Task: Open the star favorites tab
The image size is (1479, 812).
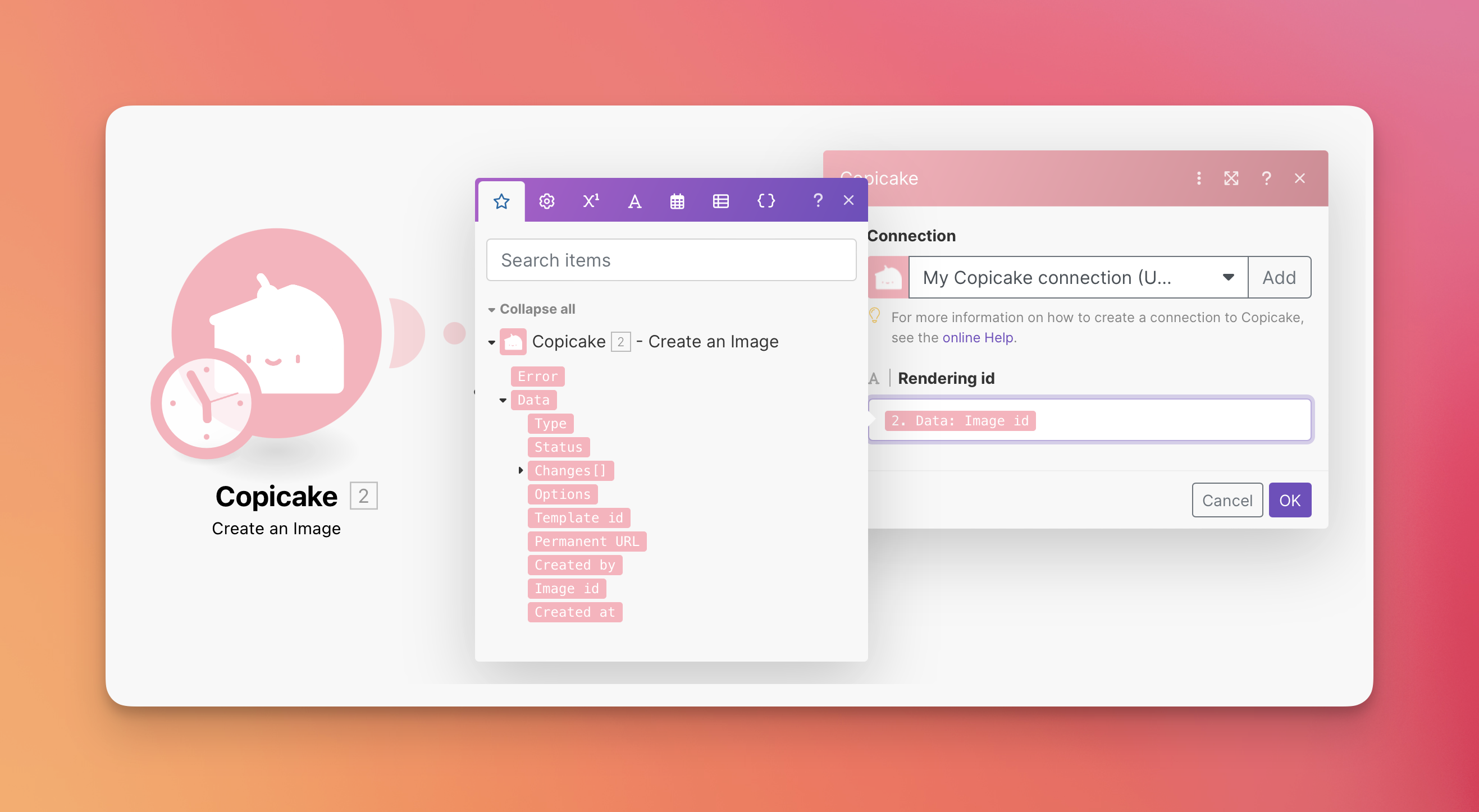Action: [501, 201]
